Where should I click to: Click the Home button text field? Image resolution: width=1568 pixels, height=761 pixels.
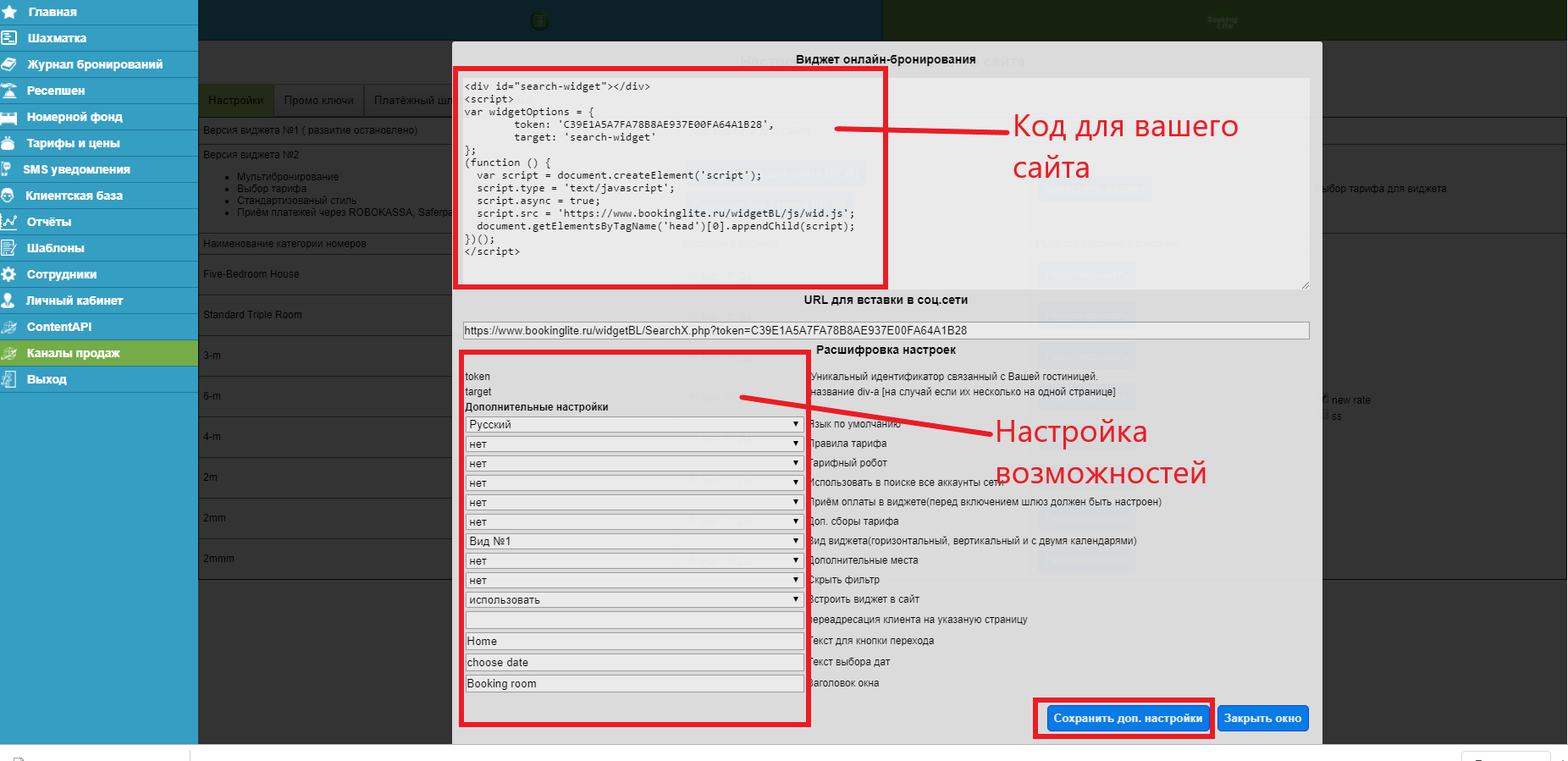point(634,641)
